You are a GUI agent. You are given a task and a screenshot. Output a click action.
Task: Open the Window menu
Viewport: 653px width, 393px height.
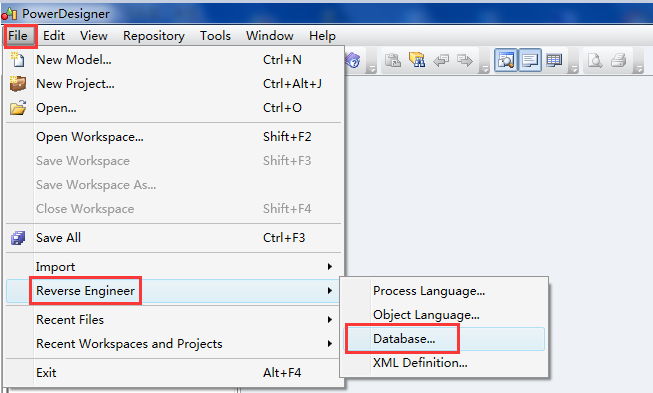click(x=269, y=36)
